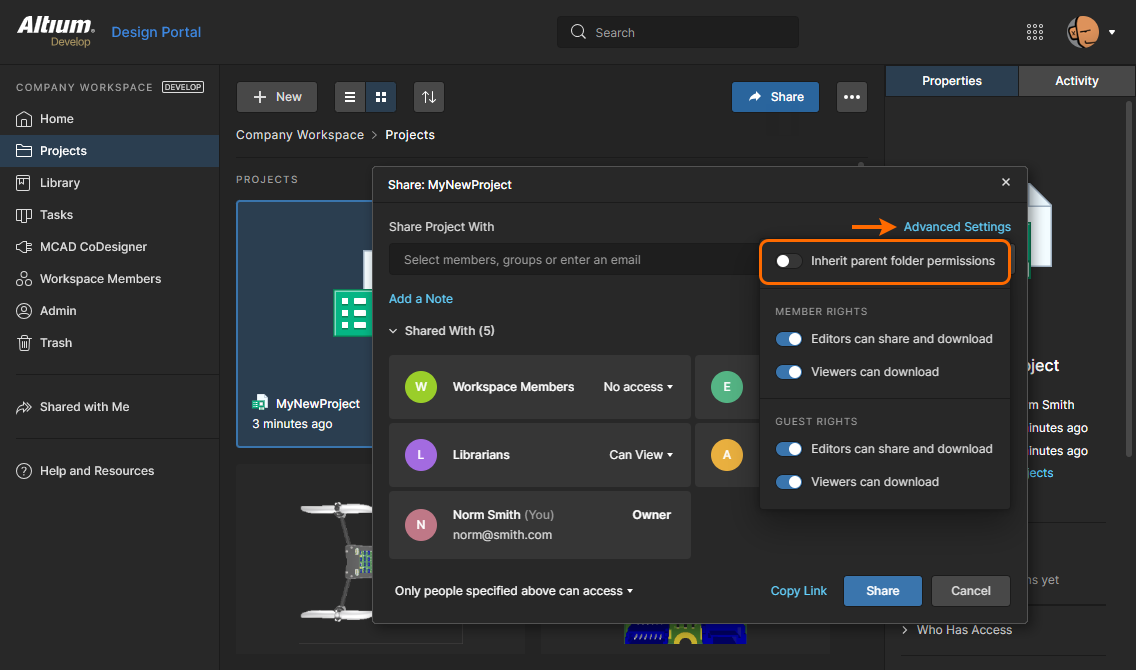Click the Norm Smith N avatar
The width and height of the screenshot is (1136, 670).
click(421, 524)
